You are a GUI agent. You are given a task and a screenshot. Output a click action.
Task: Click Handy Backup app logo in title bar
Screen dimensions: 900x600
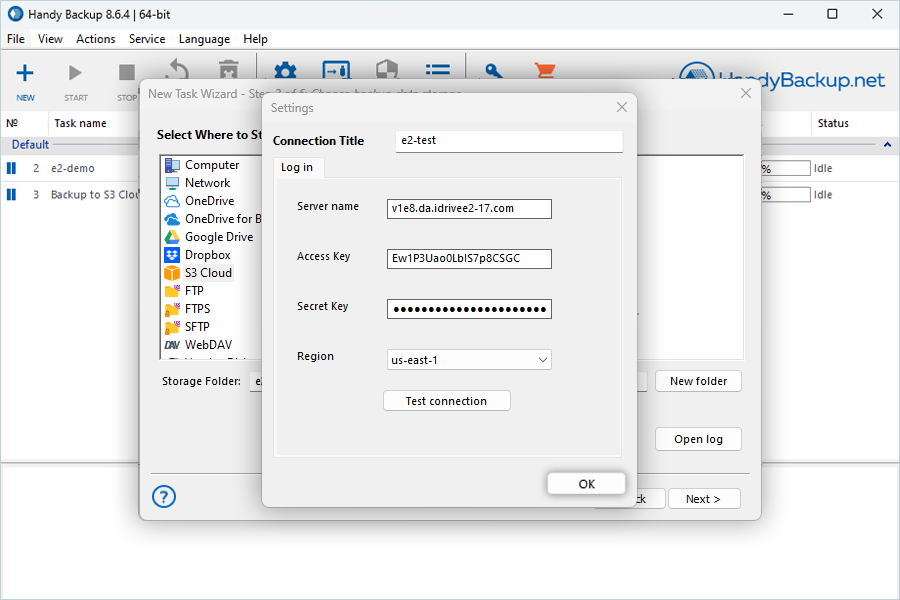coord(15,14)
